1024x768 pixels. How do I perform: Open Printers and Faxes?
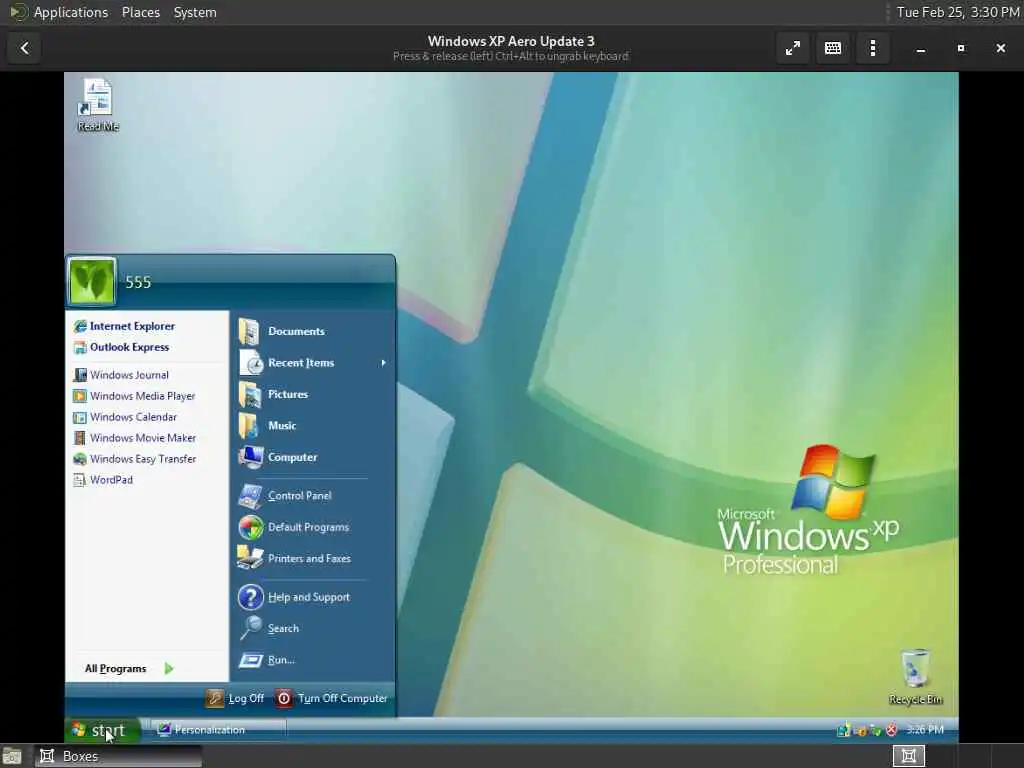[294, 558]
